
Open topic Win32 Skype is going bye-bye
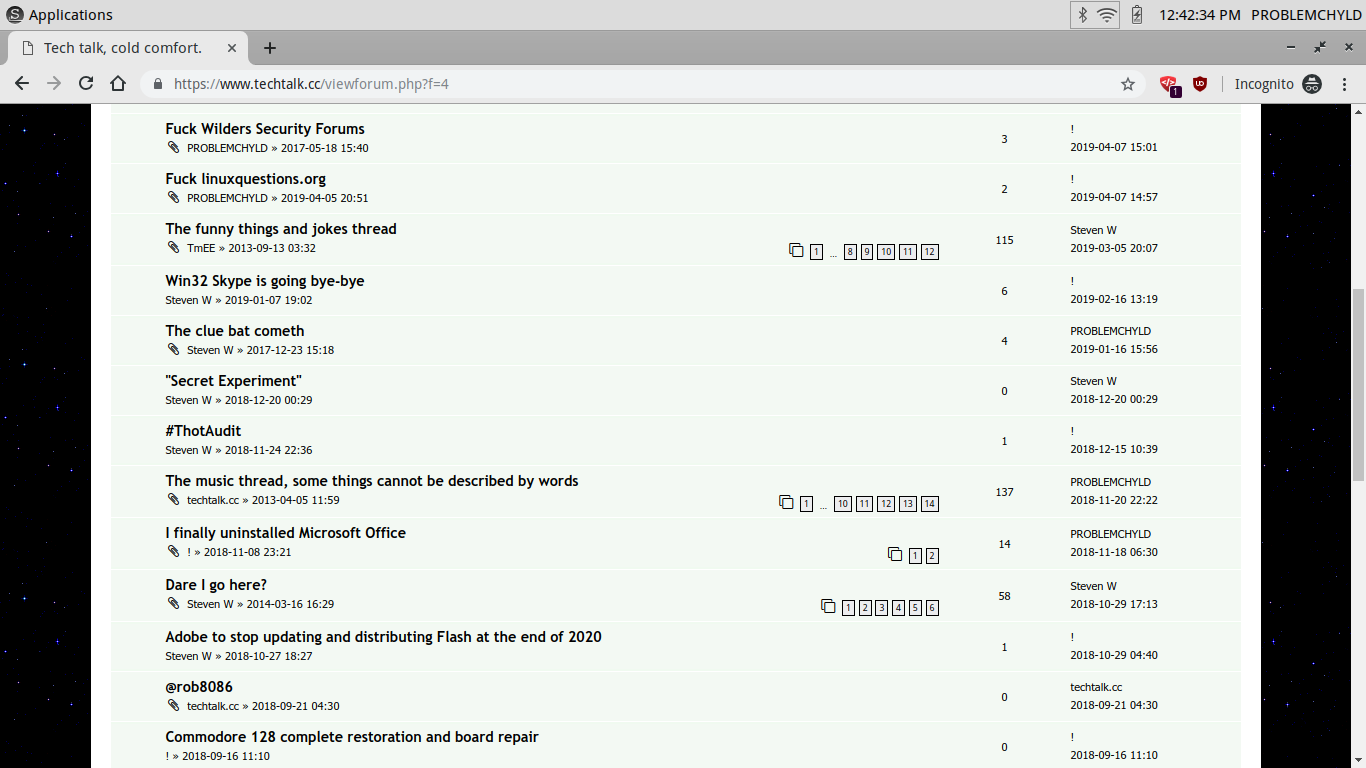pos(265,281)
